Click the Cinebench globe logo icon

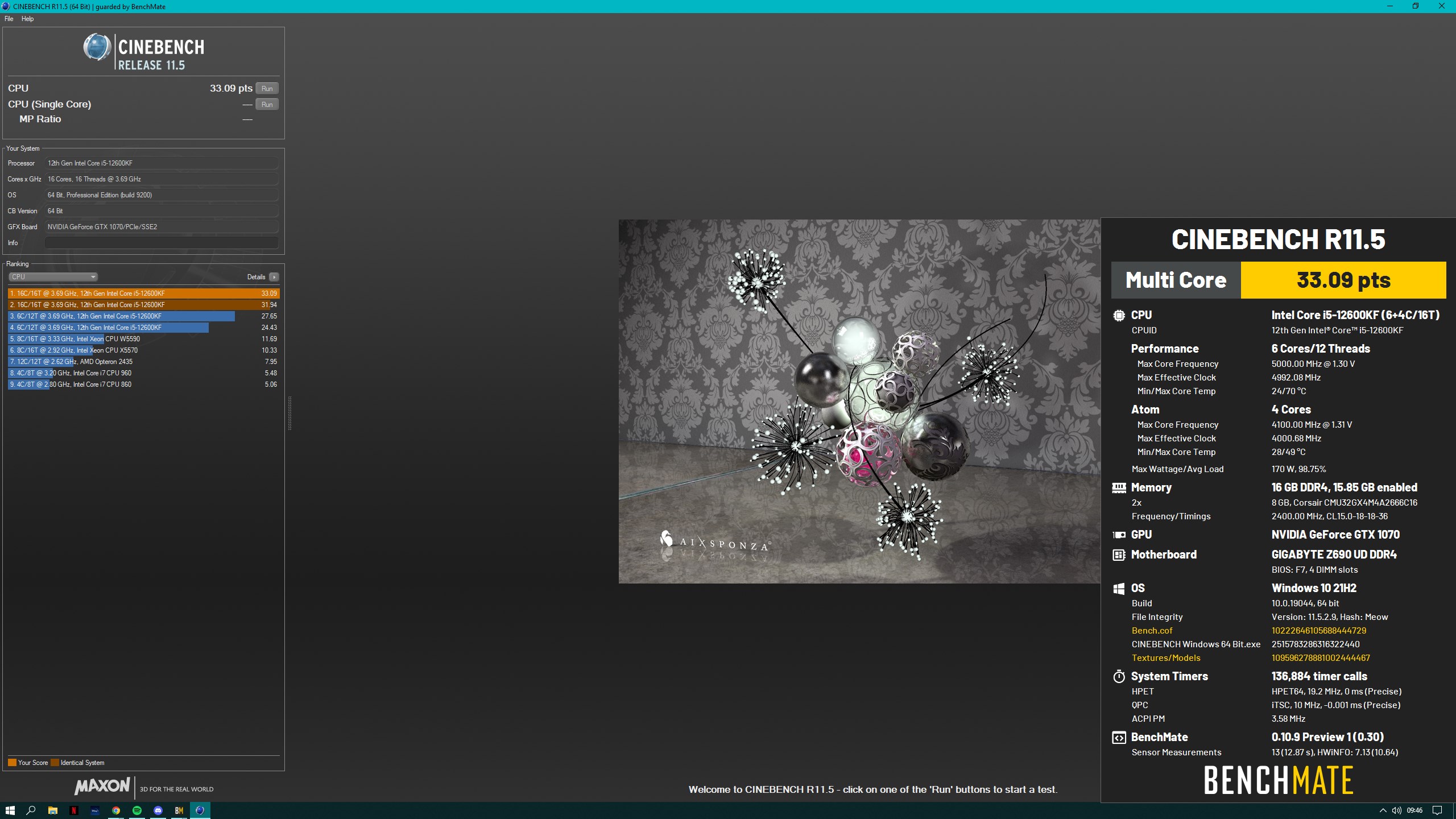point(97,47)
